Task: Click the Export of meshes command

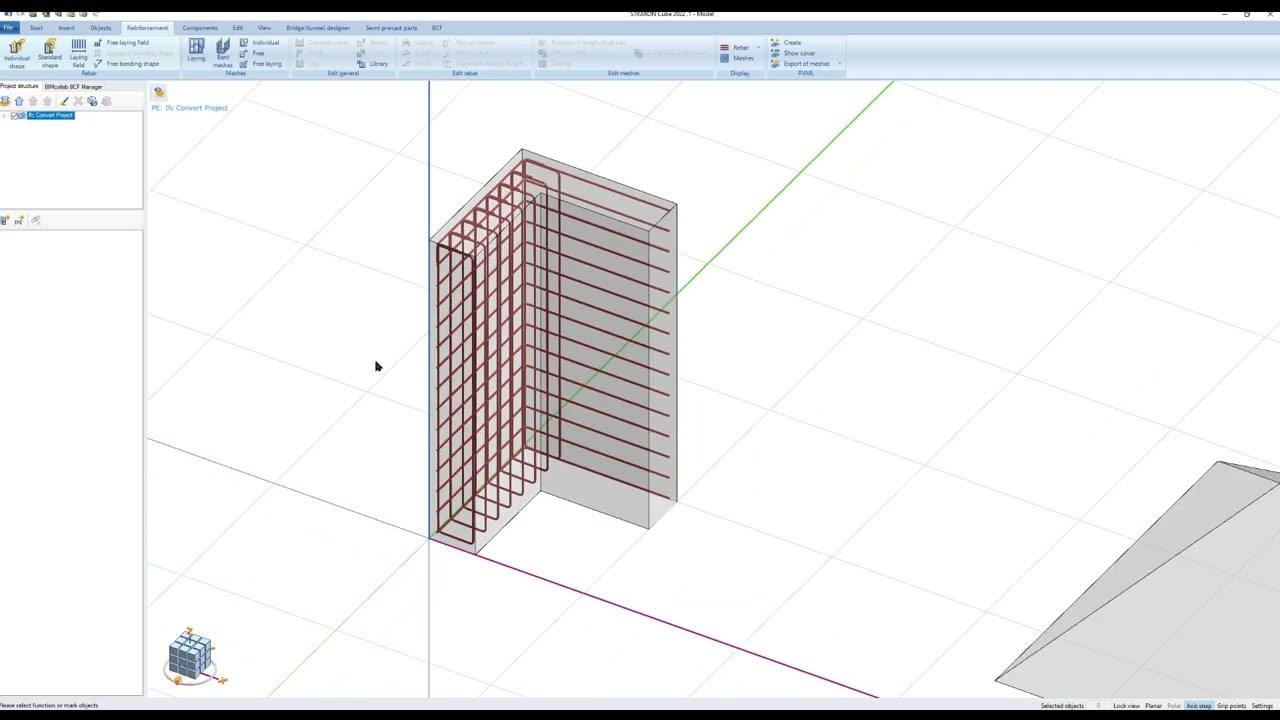Action: 800,64
